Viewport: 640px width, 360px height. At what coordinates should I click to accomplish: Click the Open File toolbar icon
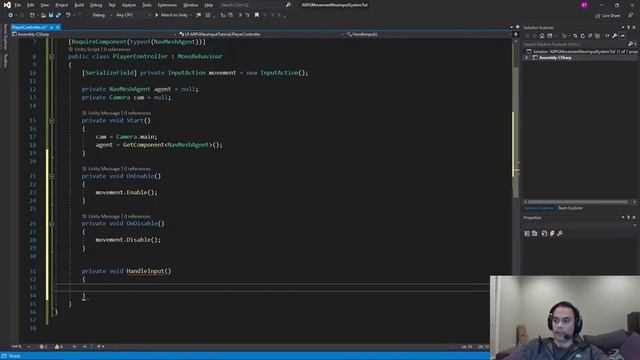[x=43, y=15]
